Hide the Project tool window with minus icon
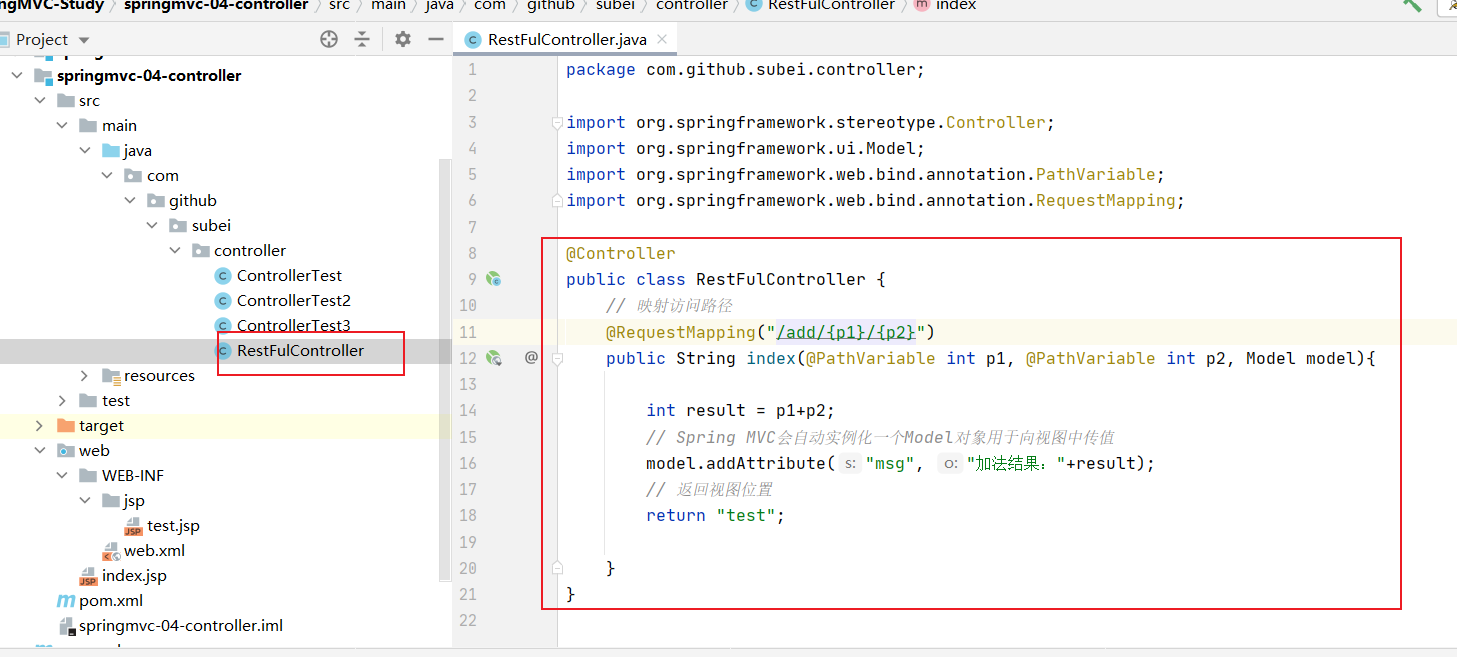 point(435,39)
